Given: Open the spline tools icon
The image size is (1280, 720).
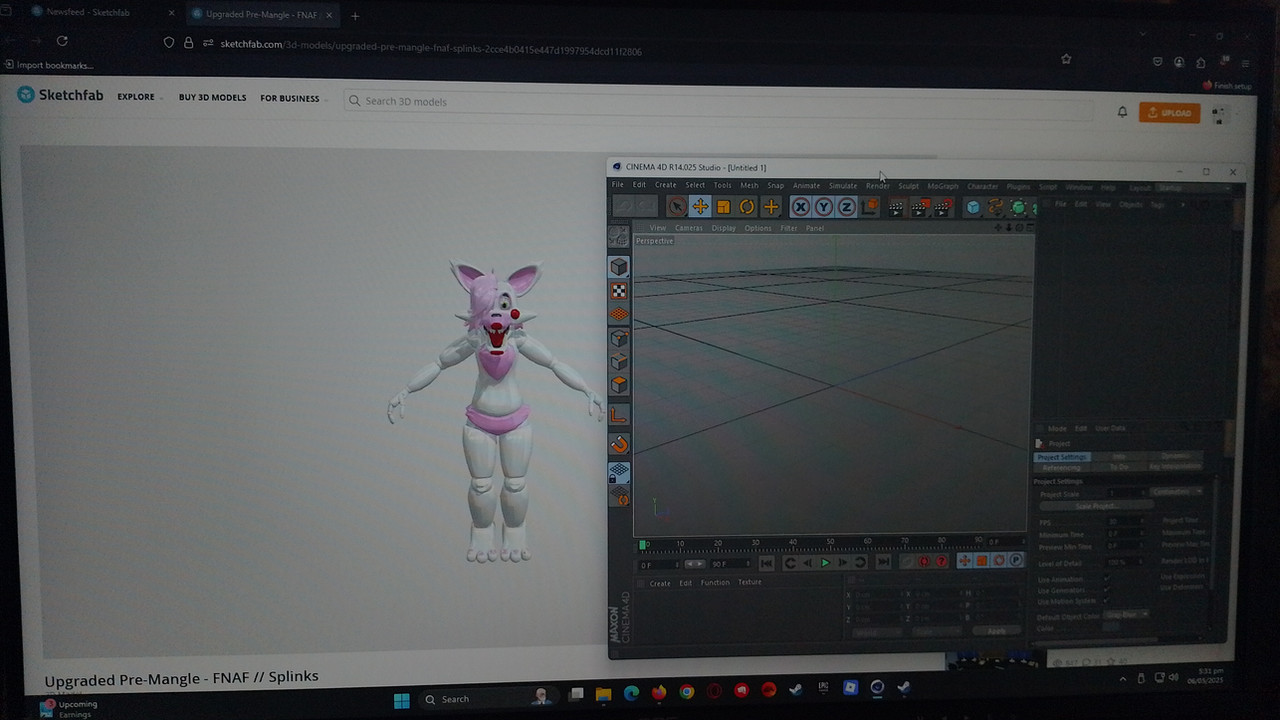Looking at the screenshot, I should coord(996,207).
